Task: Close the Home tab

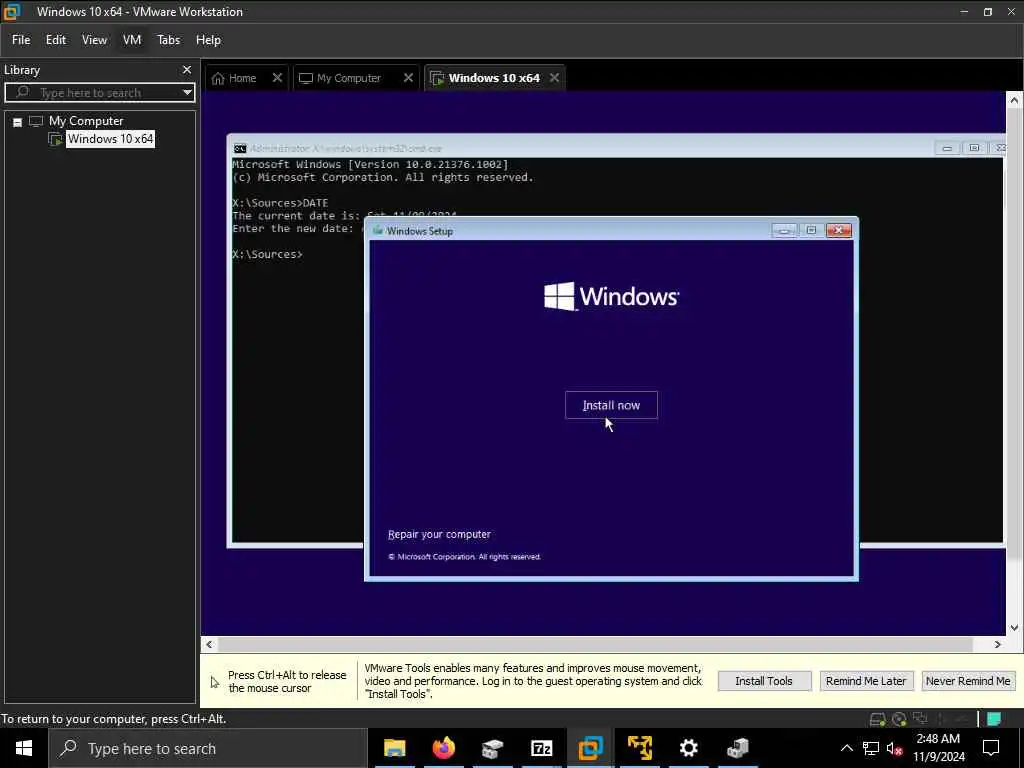Action: pos(277,78)
